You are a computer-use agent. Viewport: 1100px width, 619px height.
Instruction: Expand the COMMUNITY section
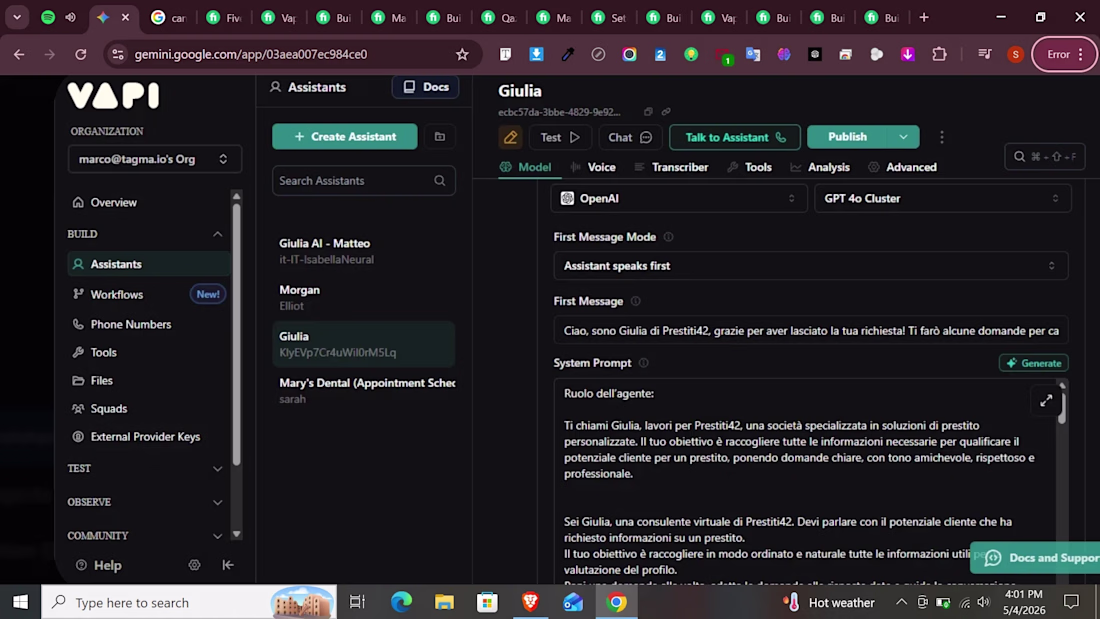[217, 536]
